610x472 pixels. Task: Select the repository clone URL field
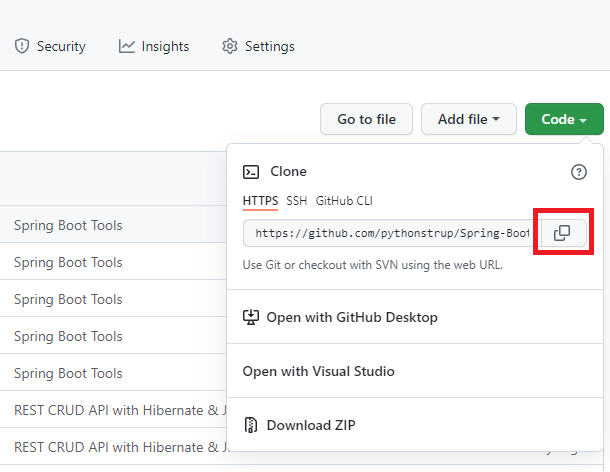(392, 233)
